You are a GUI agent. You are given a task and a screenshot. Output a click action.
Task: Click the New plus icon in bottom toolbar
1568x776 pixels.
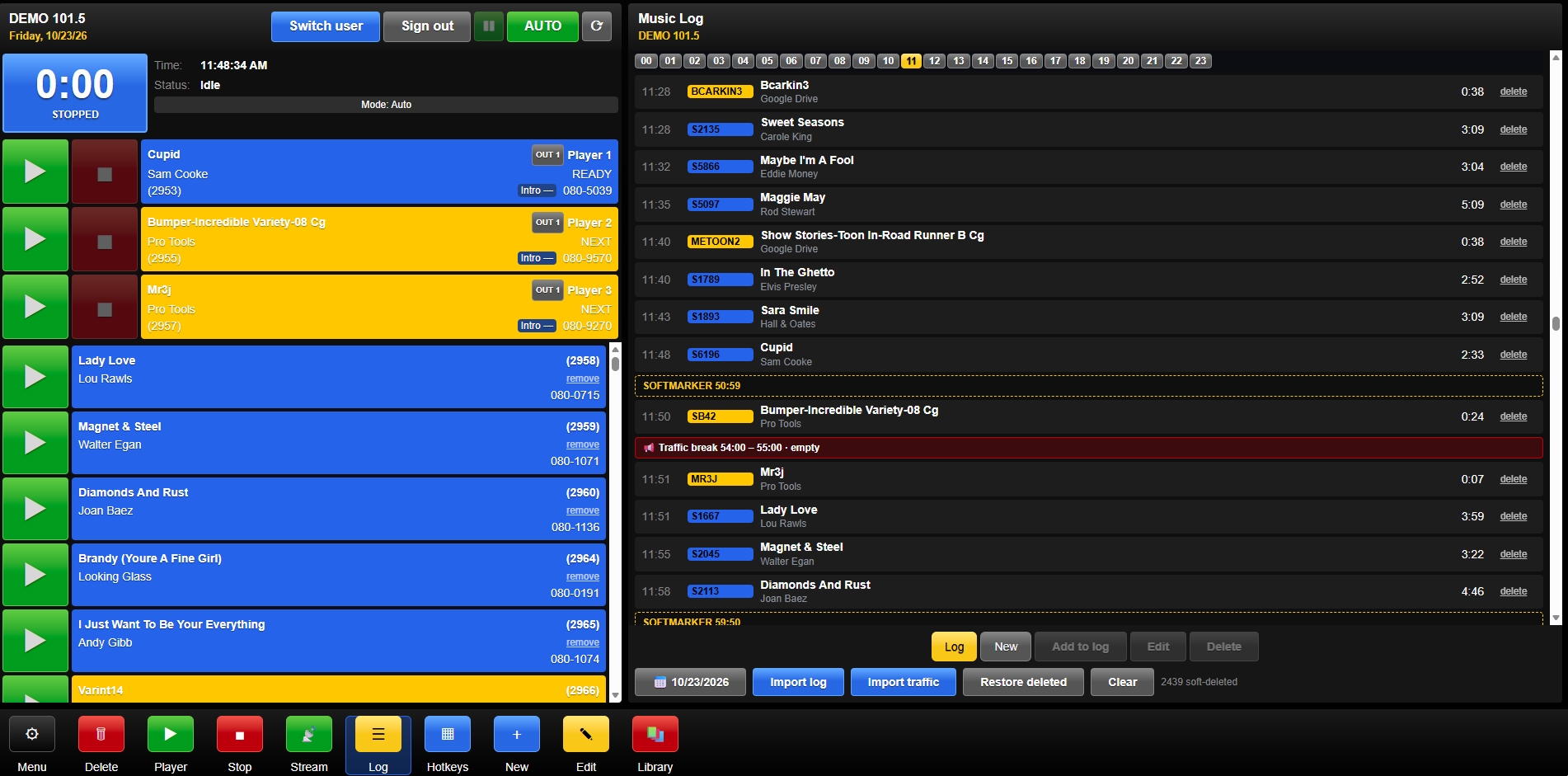coord(517,734)
